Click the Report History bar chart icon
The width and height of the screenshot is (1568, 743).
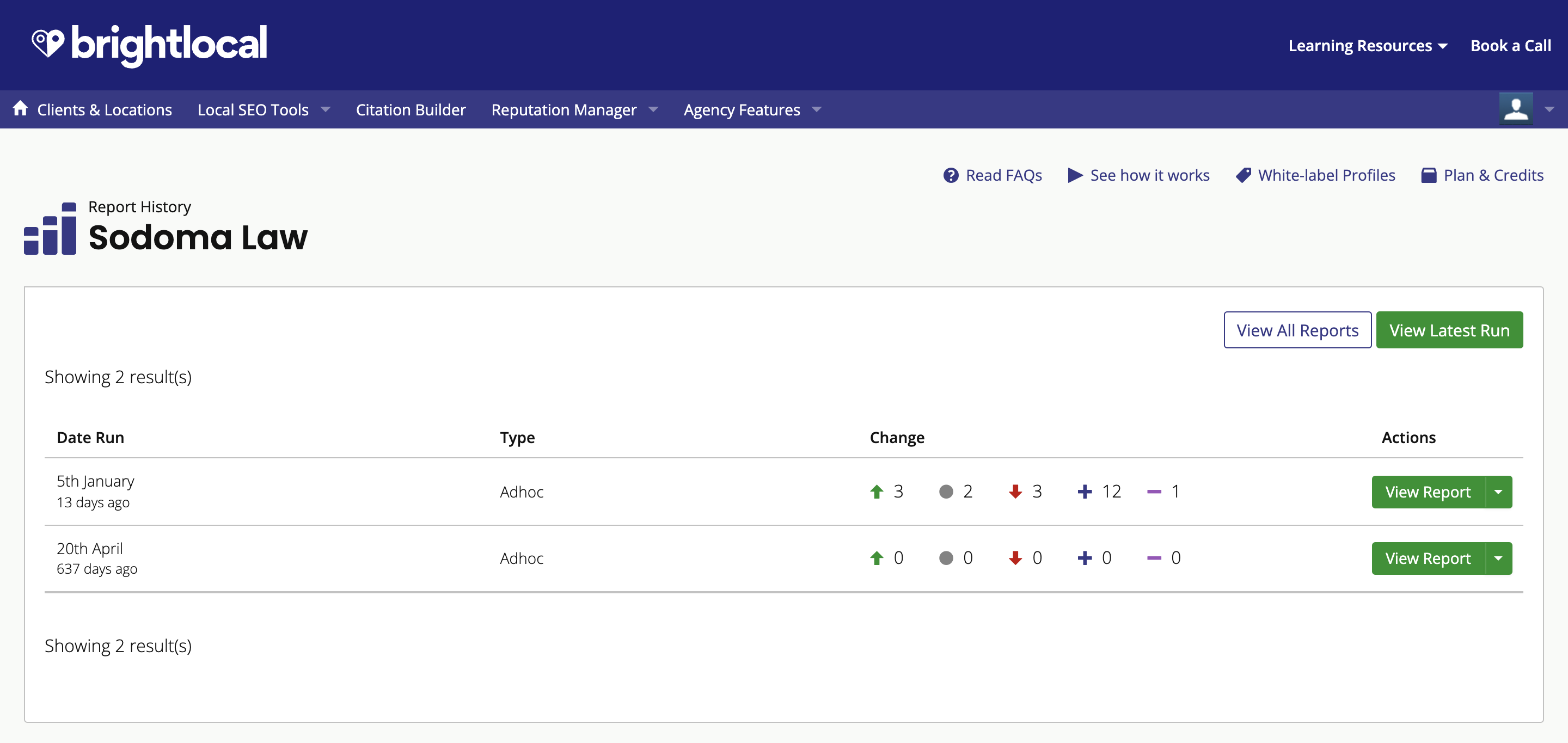[50, 228]
